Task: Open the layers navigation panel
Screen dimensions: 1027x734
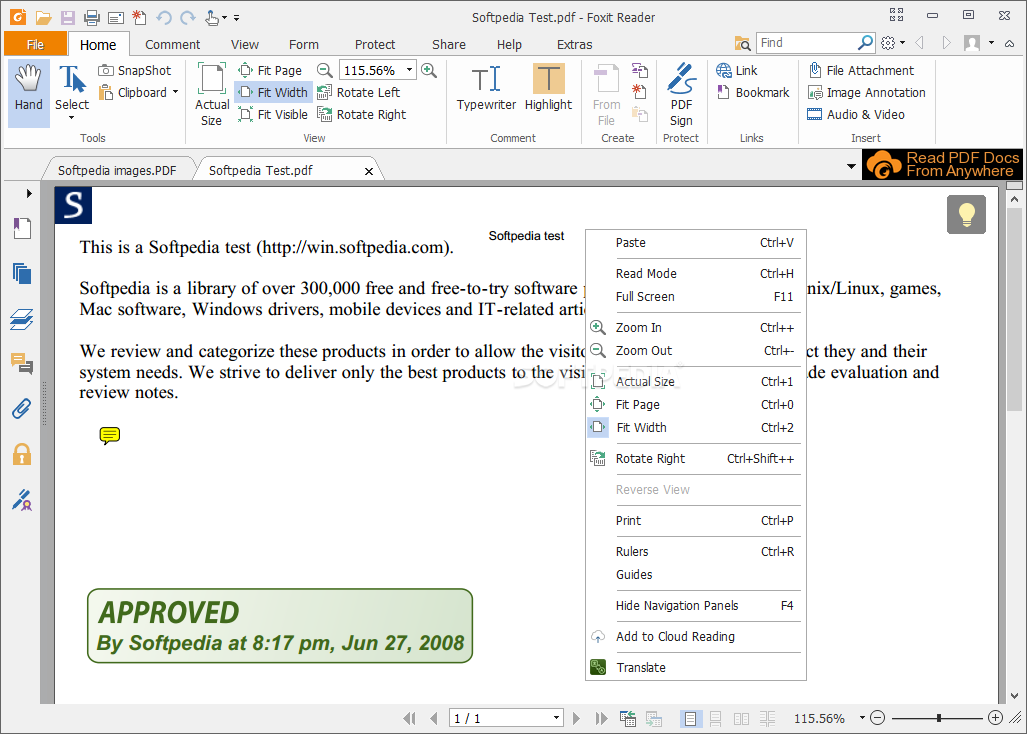Action: pos(22,319)
